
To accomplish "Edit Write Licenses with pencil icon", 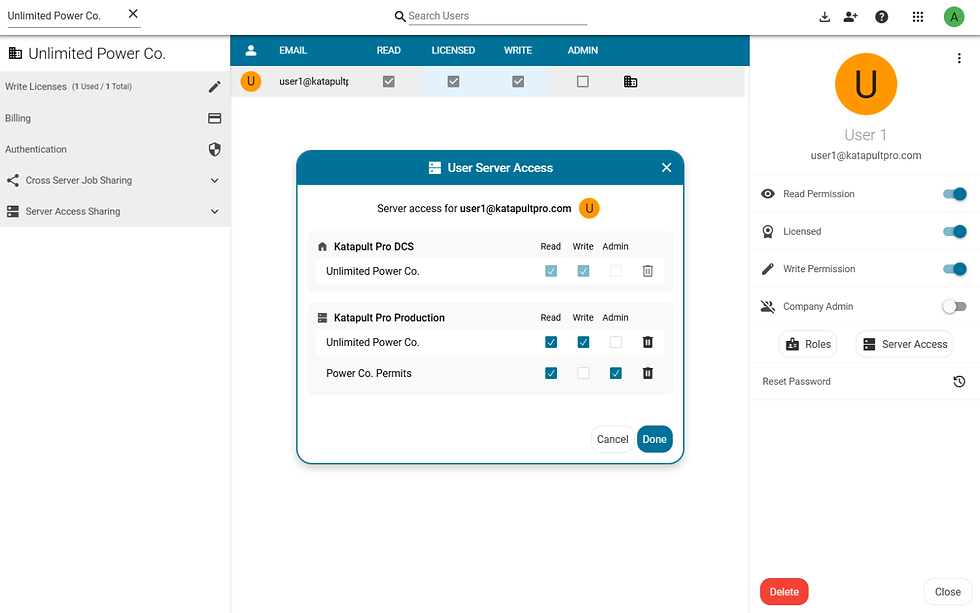I will click(214, 87).
